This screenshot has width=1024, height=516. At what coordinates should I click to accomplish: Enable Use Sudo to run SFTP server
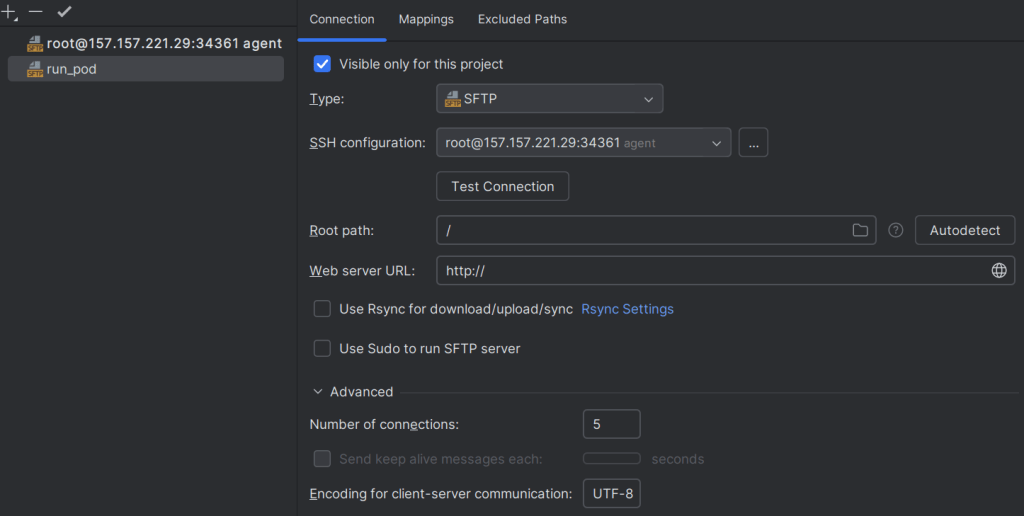click(x=322, y=349)
